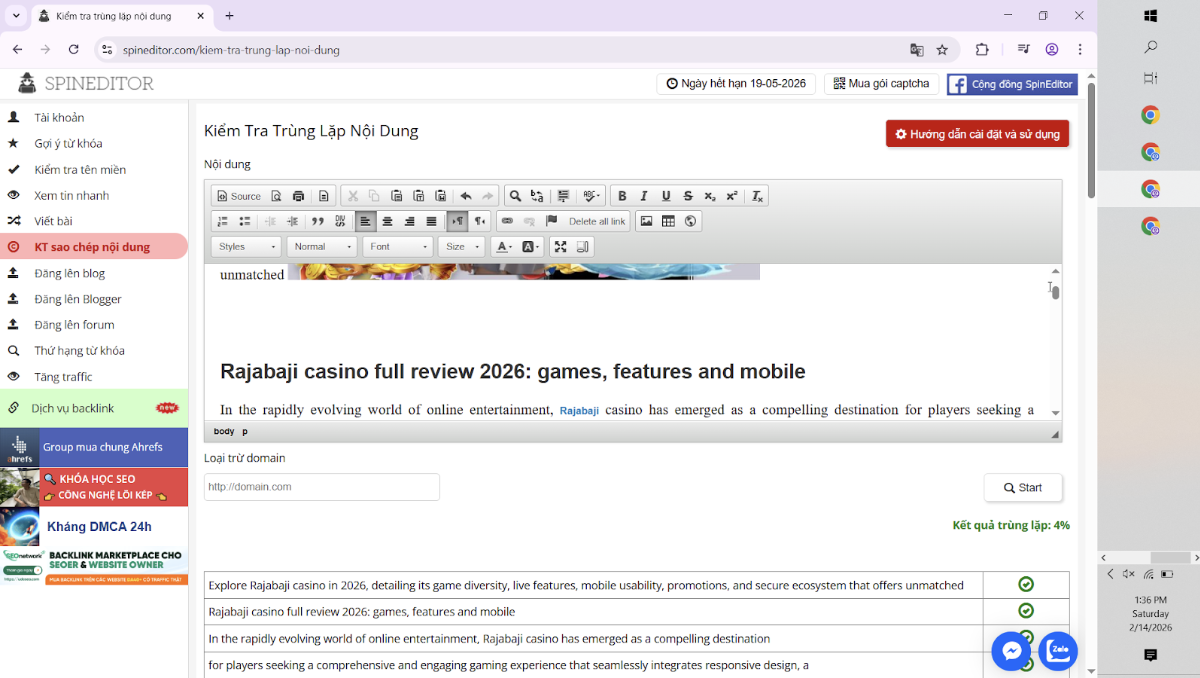
Task: Toggle Underline formatting
Action: point(666,196)
